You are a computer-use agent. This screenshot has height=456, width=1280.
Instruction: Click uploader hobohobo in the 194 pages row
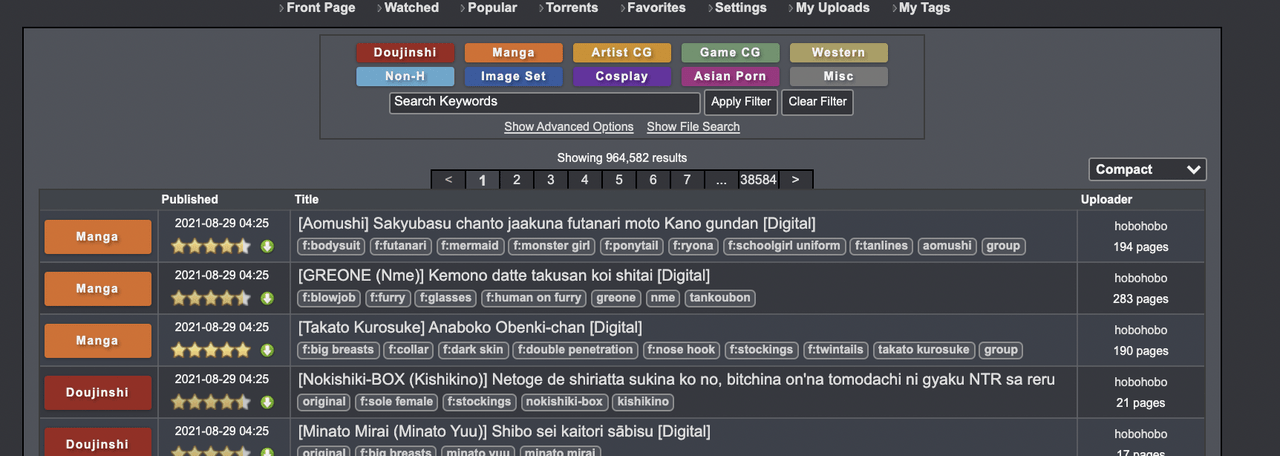coord(1141,226)
